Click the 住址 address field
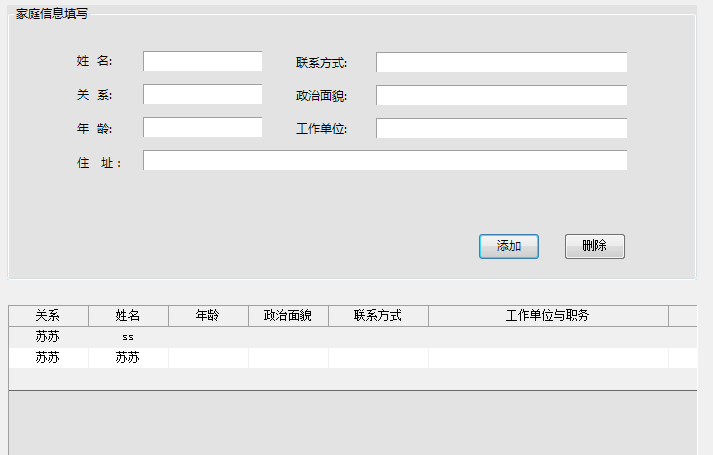 [385, 160]
